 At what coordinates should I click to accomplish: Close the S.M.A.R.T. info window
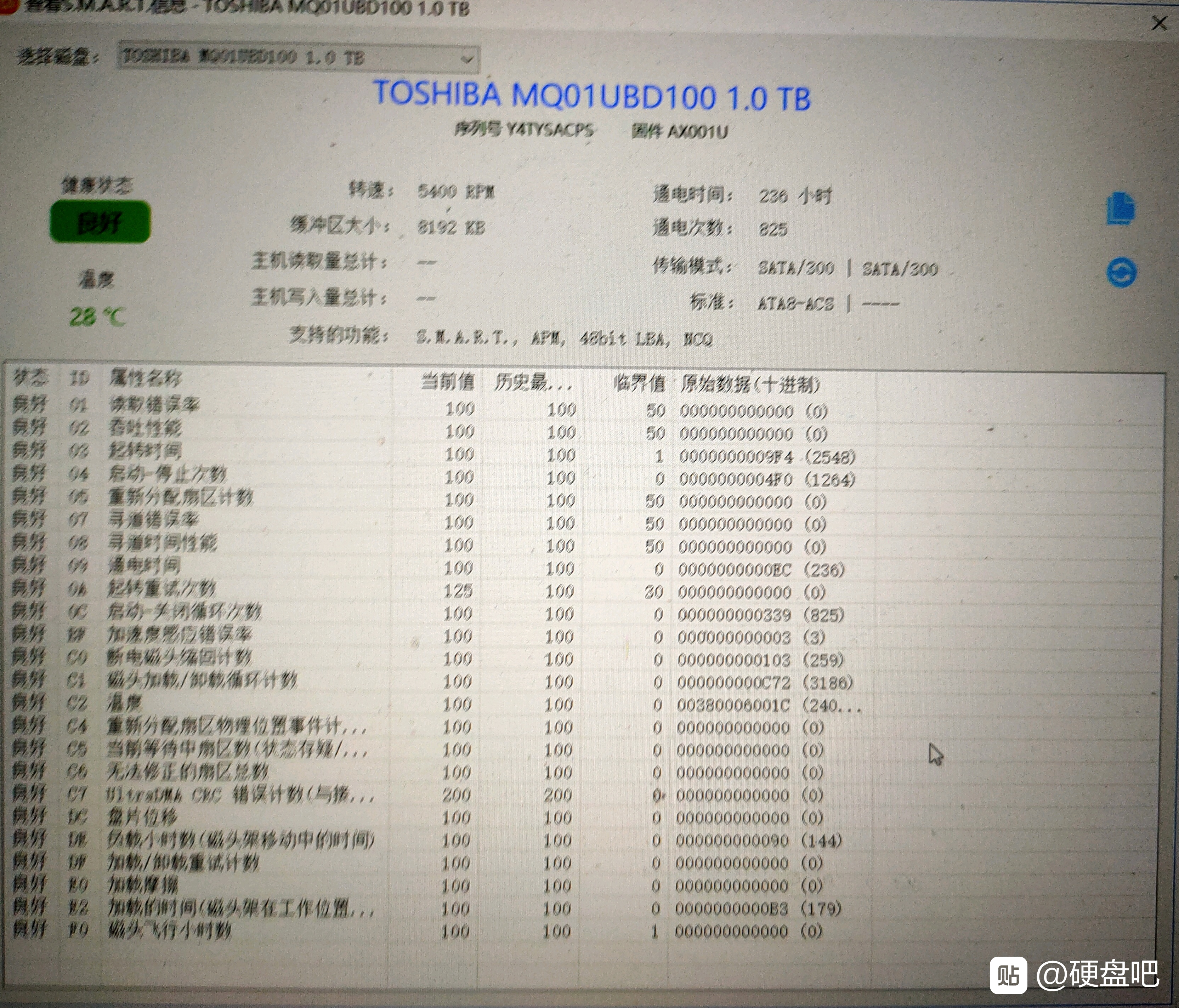1159,23
